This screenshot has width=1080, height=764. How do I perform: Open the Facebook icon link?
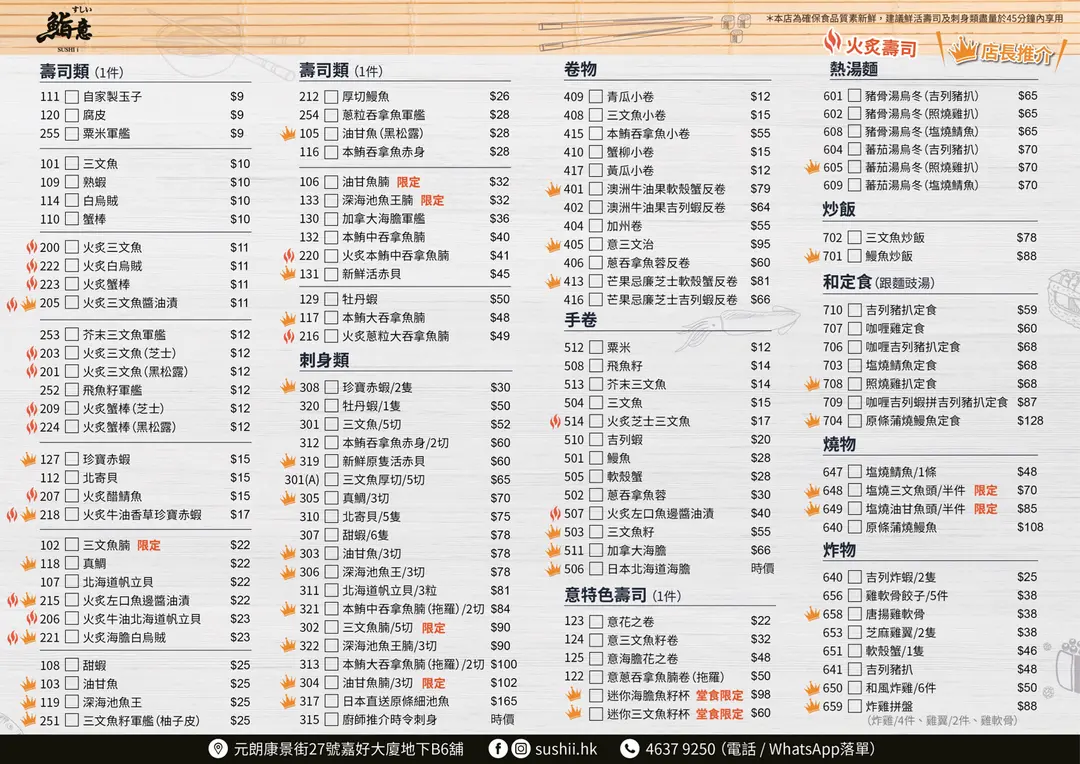[498, 749]
